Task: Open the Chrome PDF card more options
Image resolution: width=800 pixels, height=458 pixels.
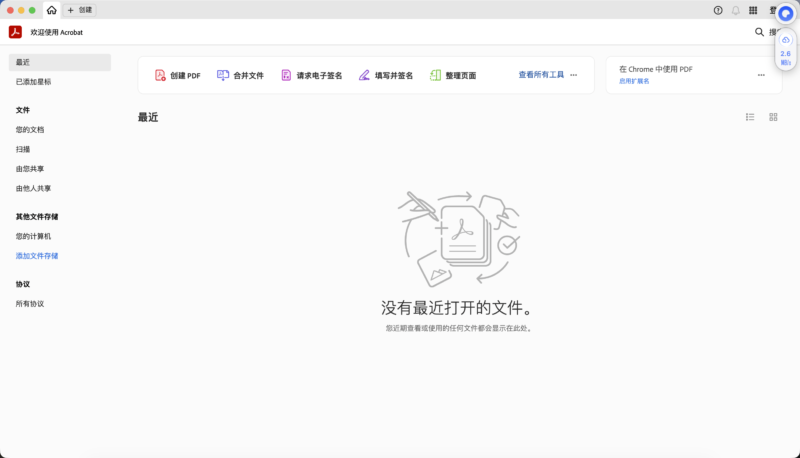Action: tap(761, 75)
